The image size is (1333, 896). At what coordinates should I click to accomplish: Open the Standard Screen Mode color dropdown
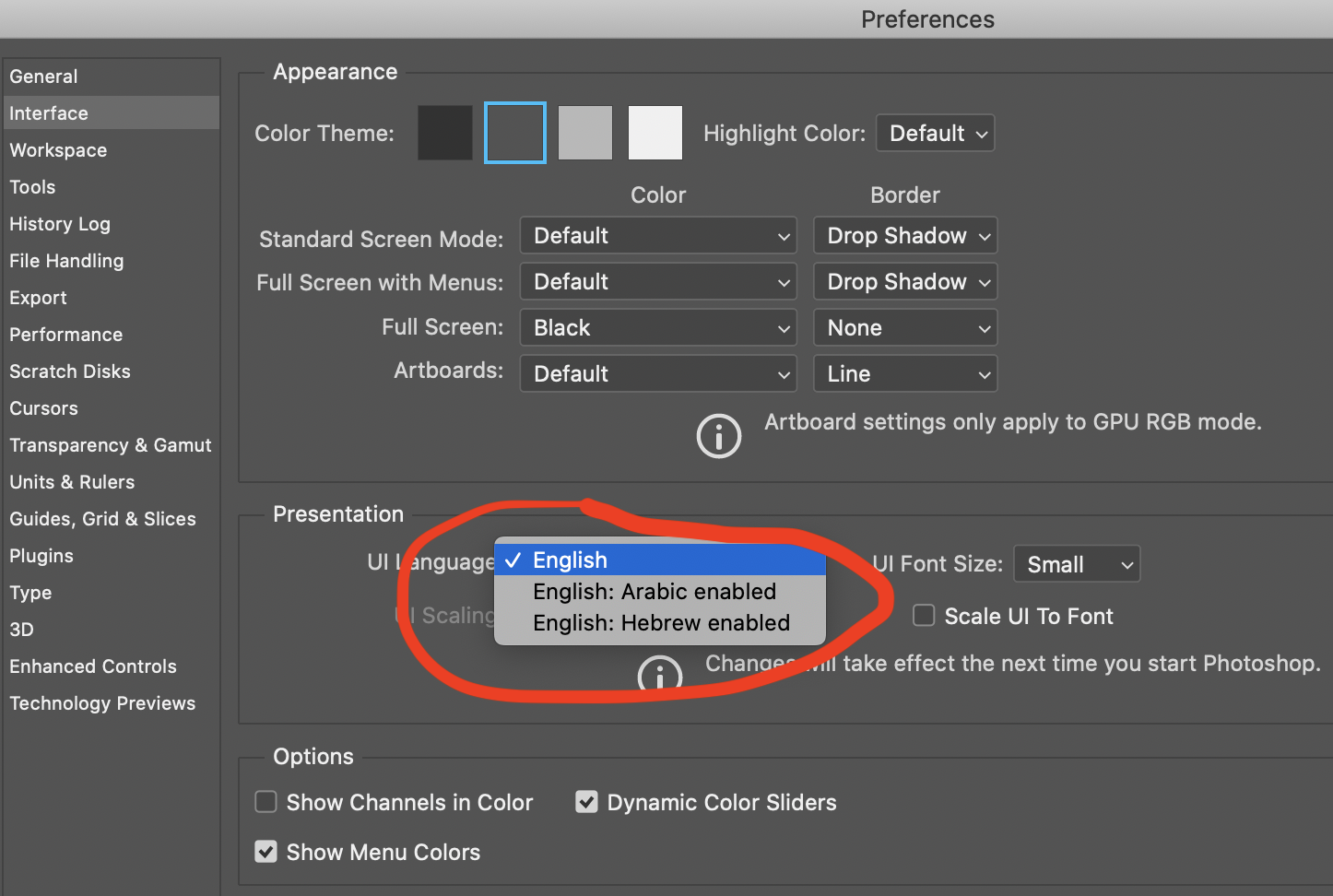pos(657,235)
